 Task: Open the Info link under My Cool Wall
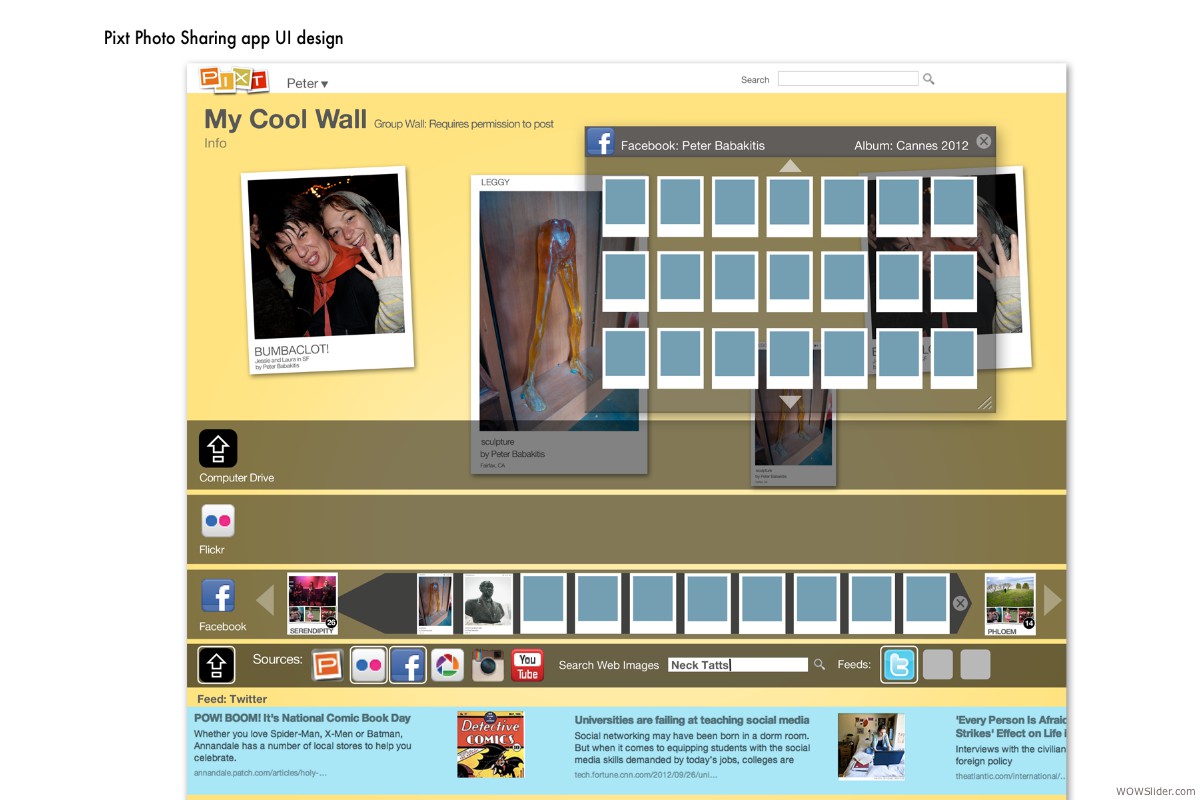(x=215, y=143)
